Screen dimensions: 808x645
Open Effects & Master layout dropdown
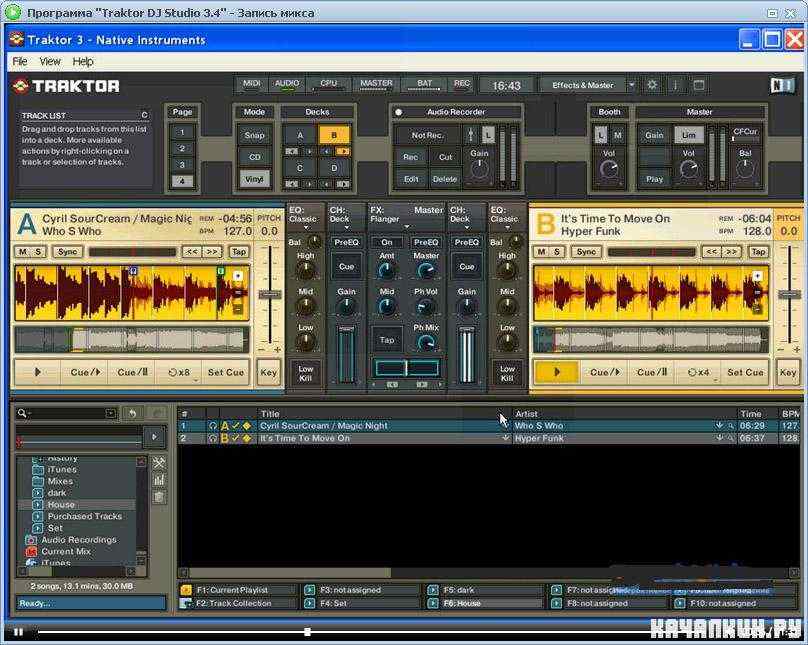(632, 85)
